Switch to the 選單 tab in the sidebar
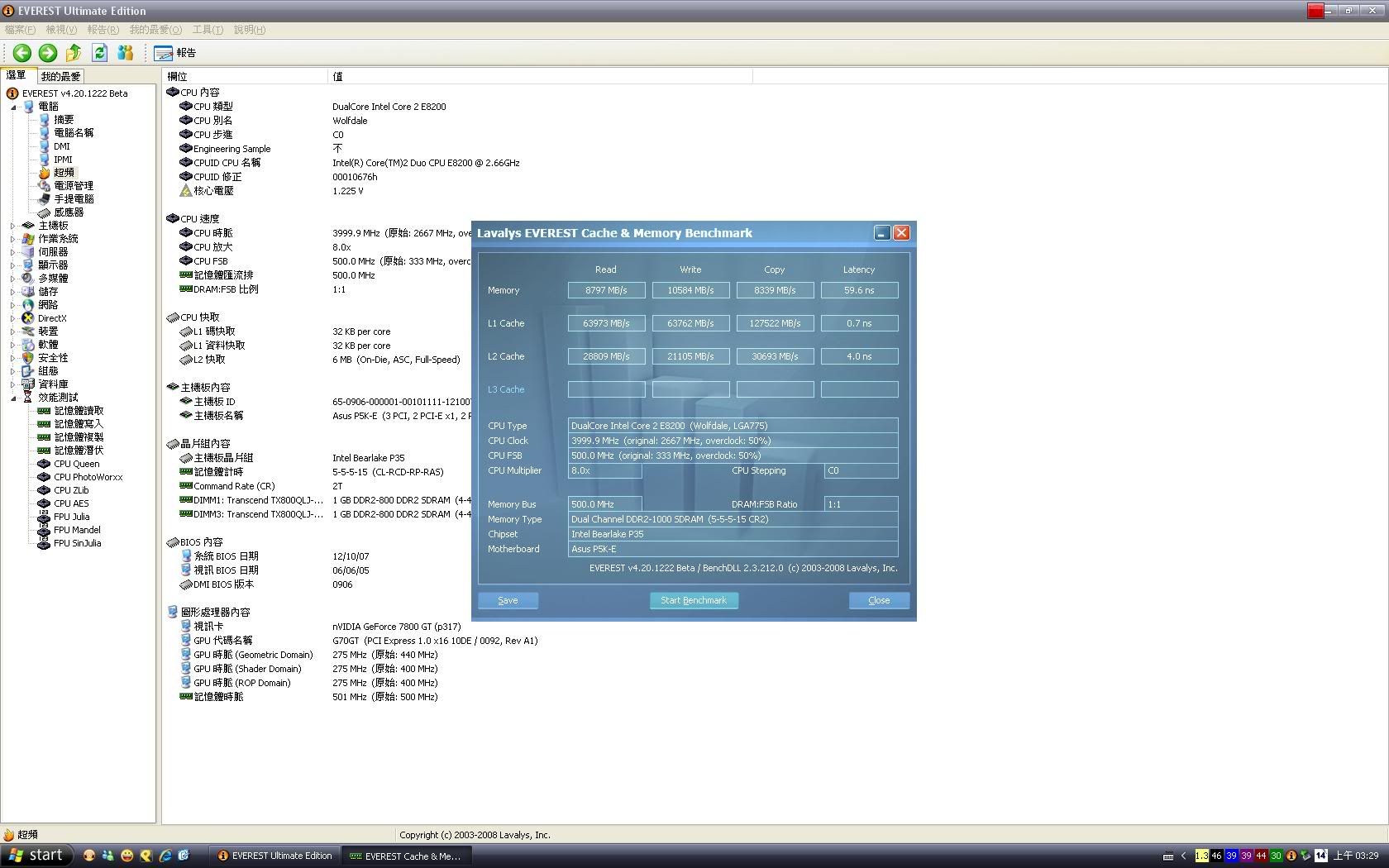The width and height of the screenshot is (1389, 868). (17, 75)
